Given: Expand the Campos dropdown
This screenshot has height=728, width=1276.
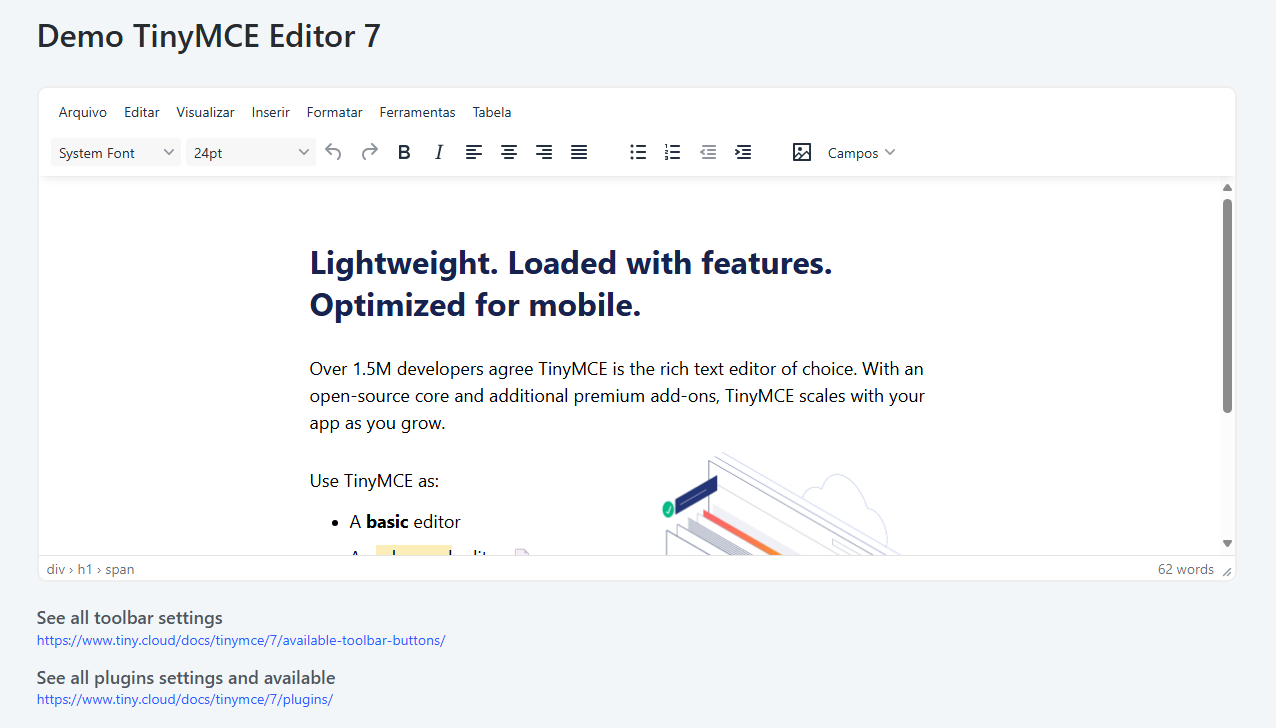Looking at the screenshot, I should click(860, 152).
